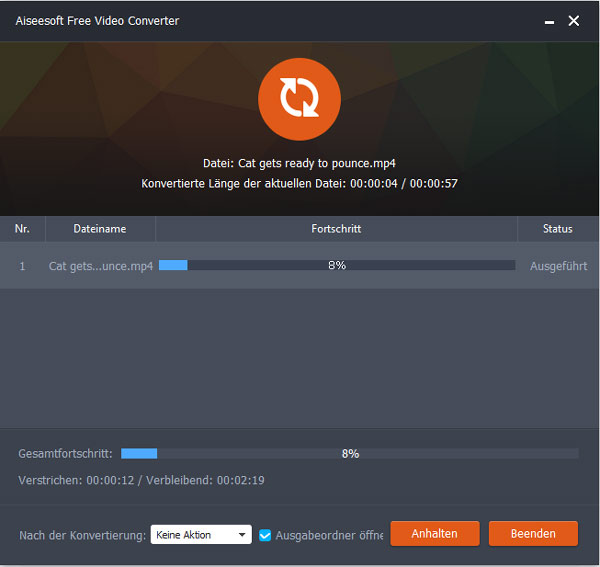Viewport: 600px width, 567px height.
Task: Click the Nach der Konvertierung label
Action: click(82, 535)
